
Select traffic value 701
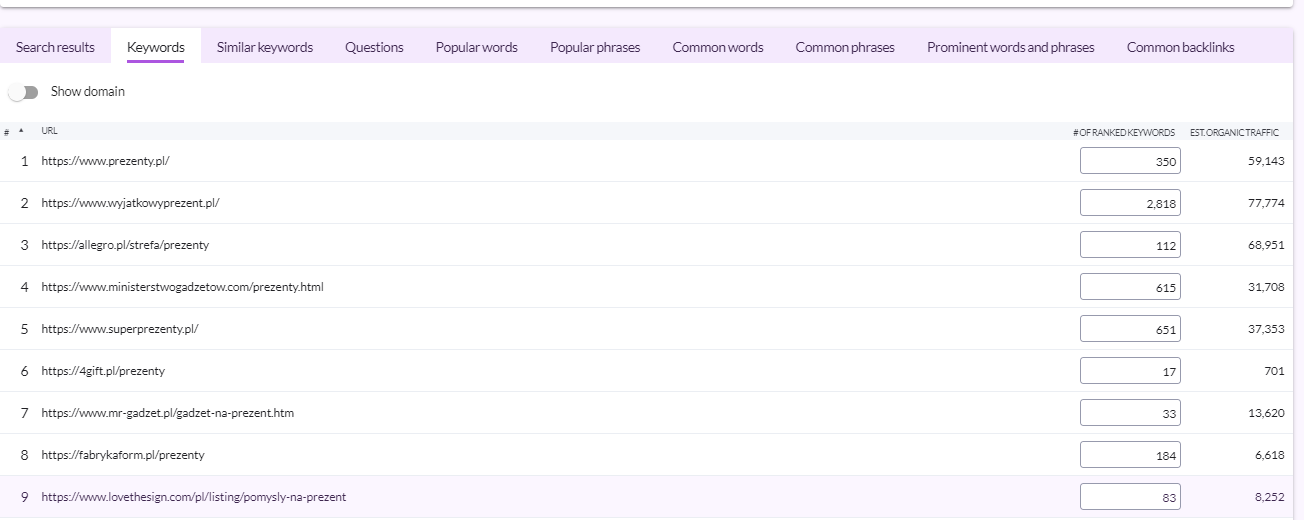1274,371
